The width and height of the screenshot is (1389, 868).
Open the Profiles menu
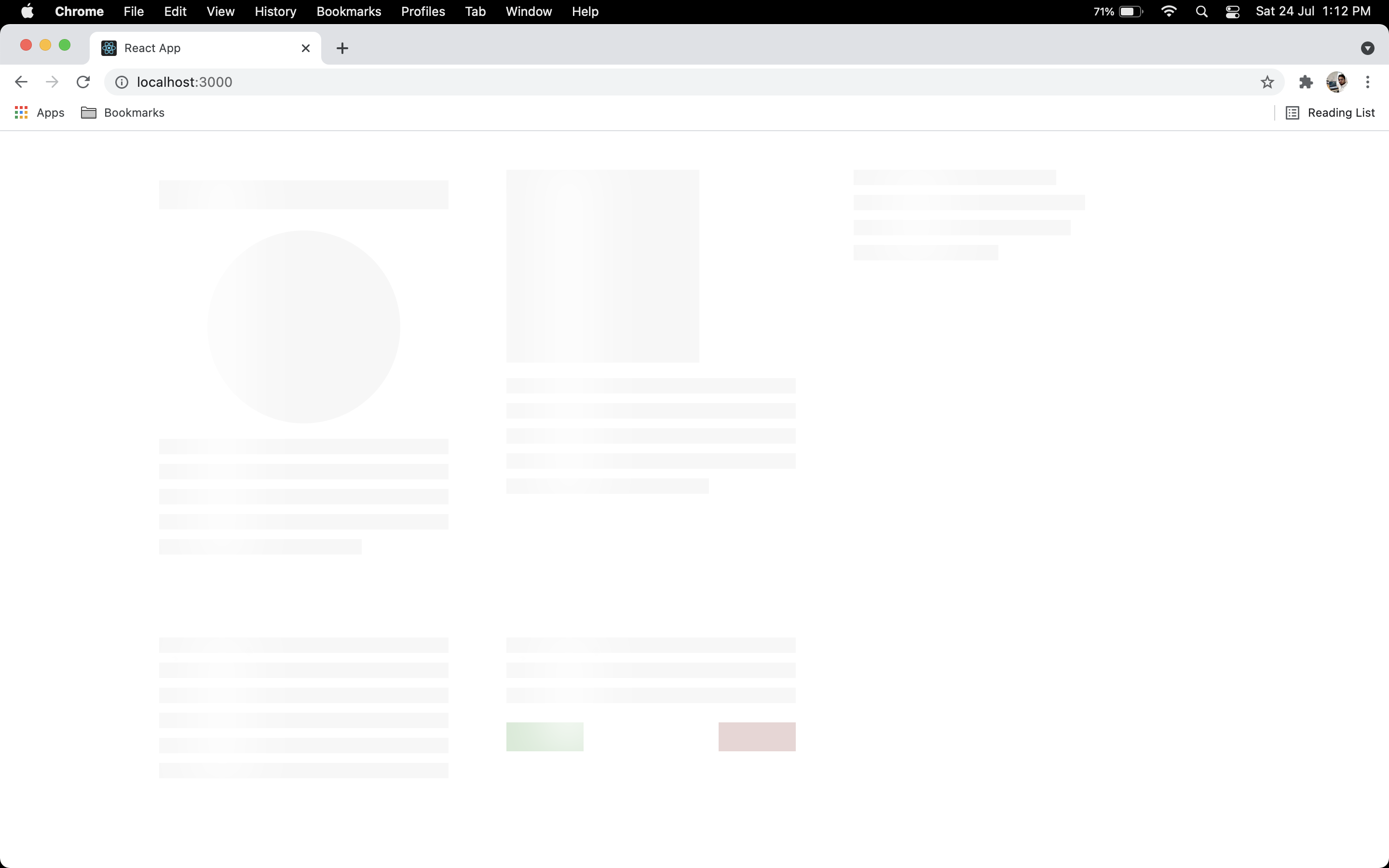click(423, 12)
